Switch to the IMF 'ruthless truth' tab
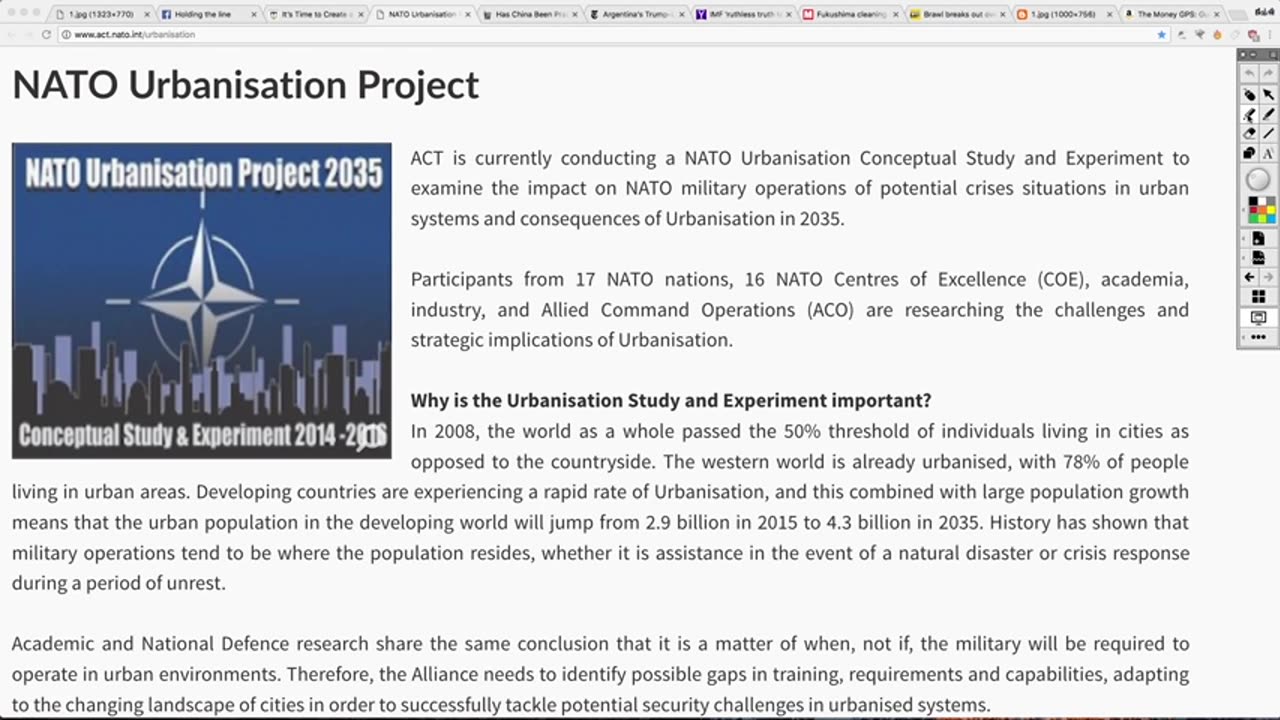 (743, 14)
